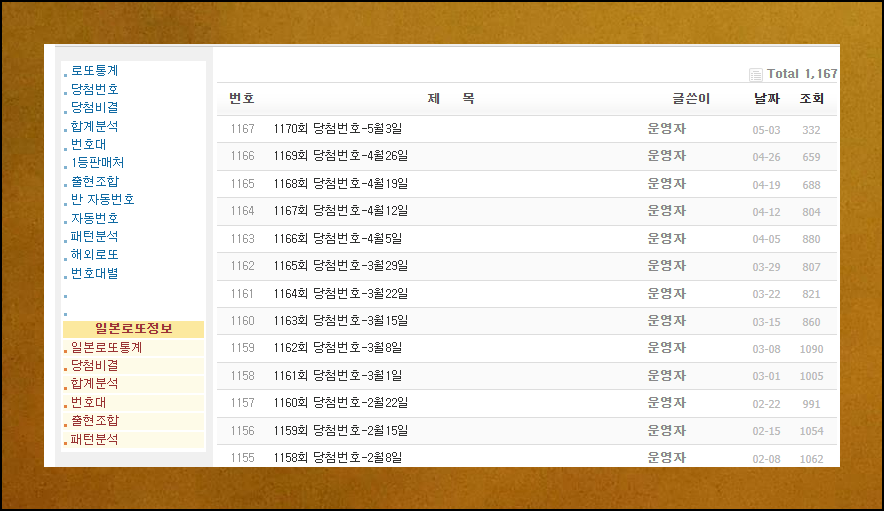
Task: Open the blue 합계분석 sidebar link
Action: pos(94,126)
